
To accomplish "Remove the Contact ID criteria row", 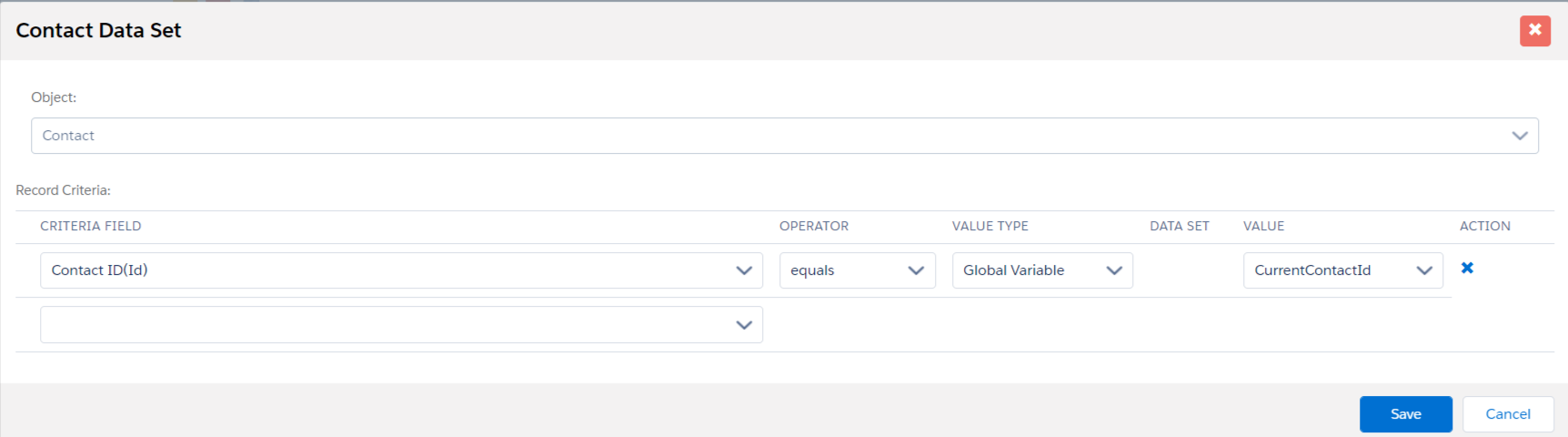I will [1467, 268].
